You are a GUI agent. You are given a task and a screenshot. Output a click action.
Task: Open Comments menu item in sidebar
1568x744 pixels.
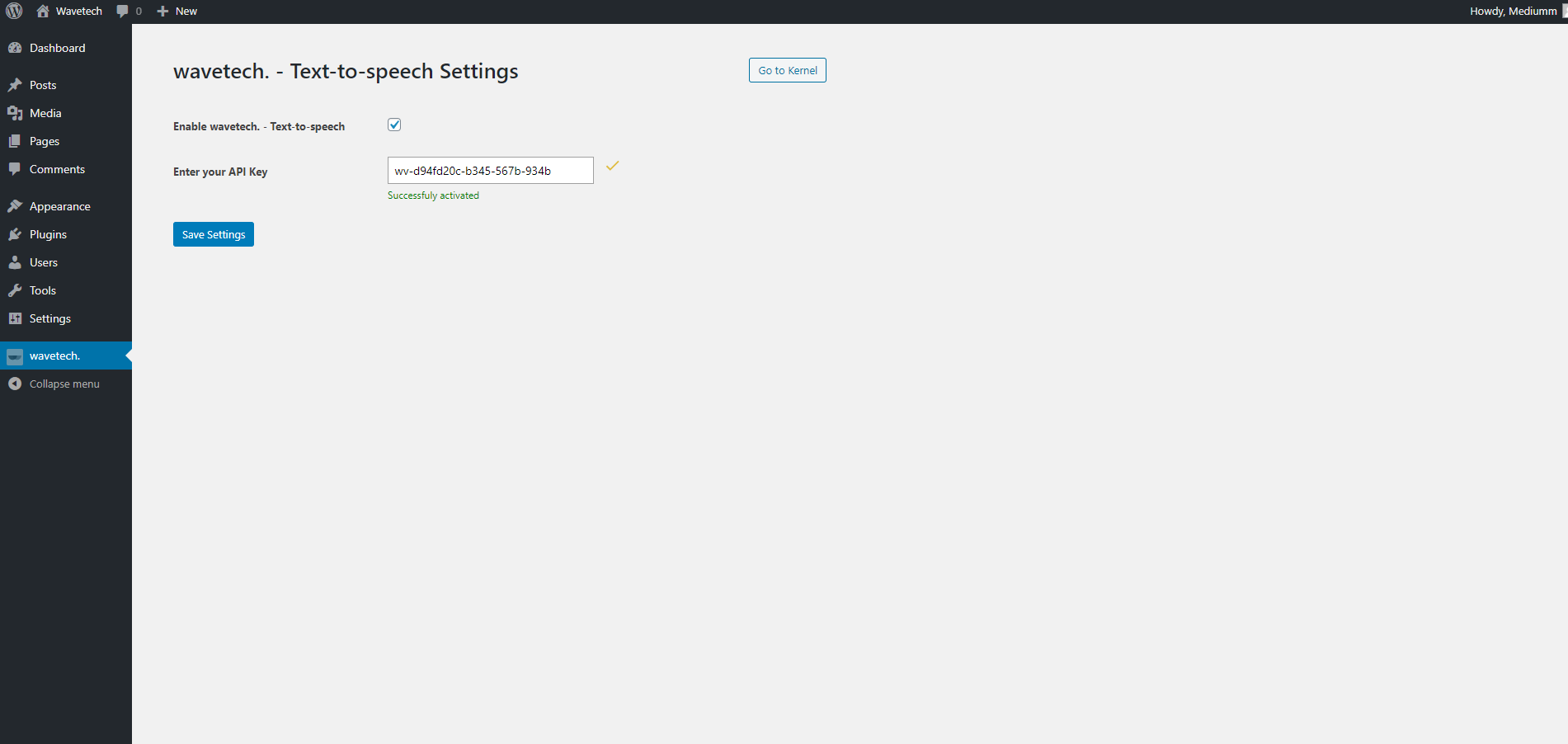[x=66, y=169]
